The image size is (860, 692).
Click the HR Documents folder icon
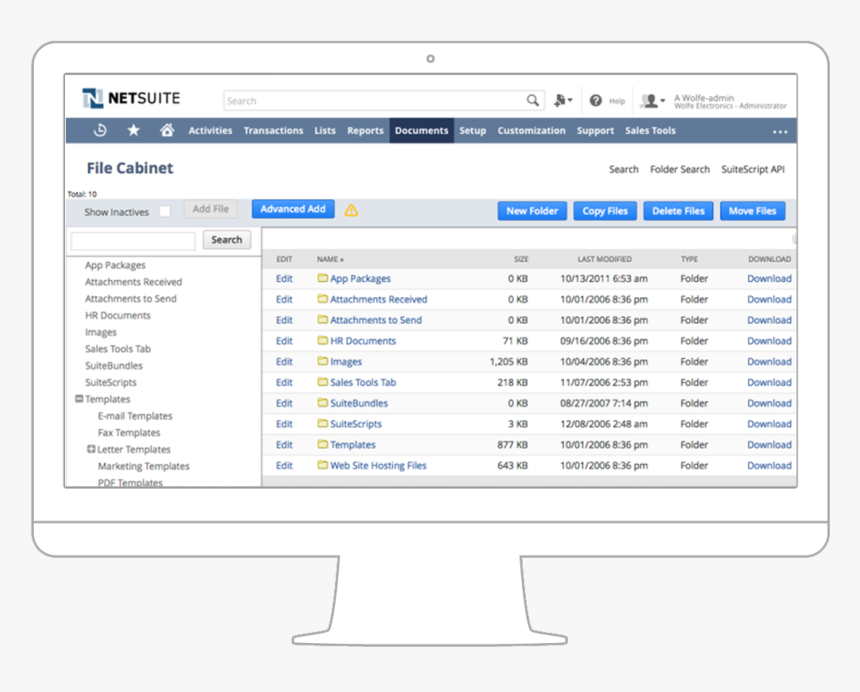tap(322, 341)
